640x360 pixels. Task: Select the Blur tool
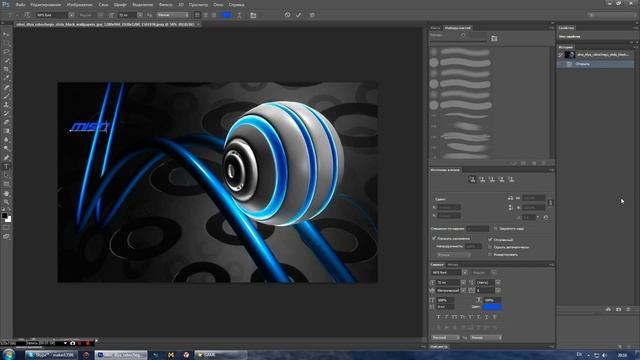click(6, 140)
